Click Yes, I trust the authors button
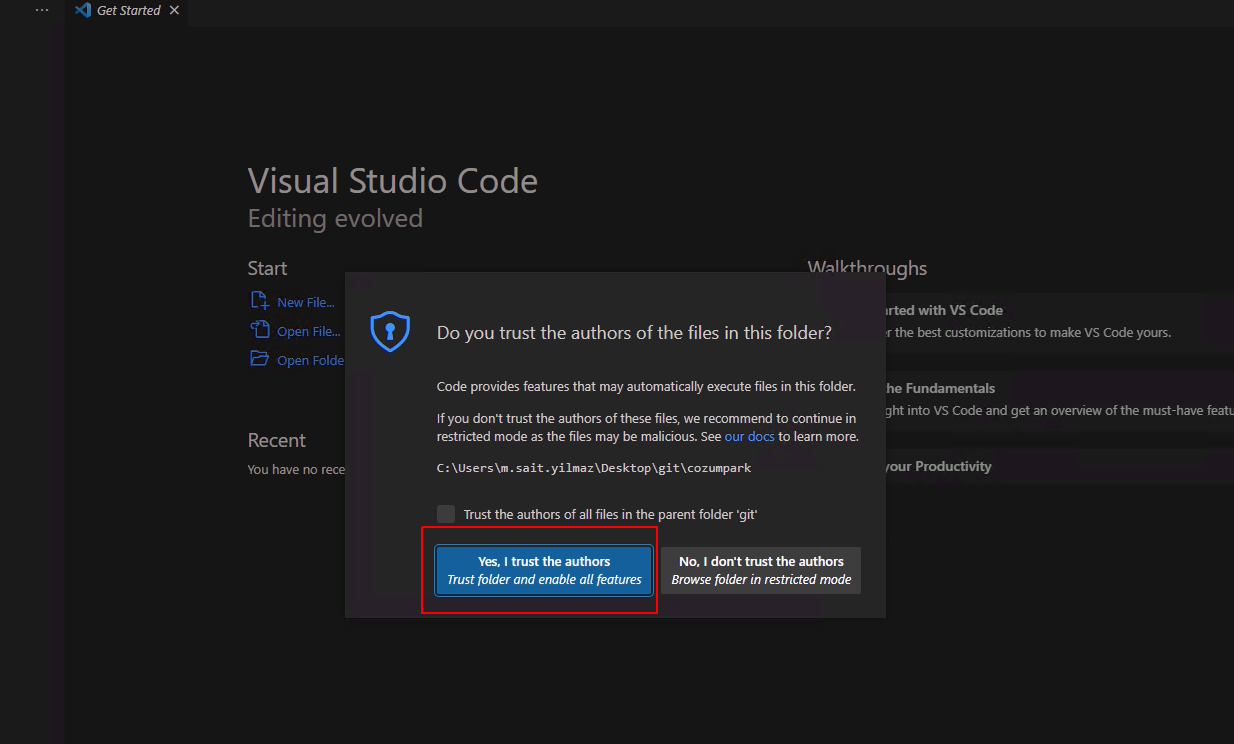 point(544,570)
